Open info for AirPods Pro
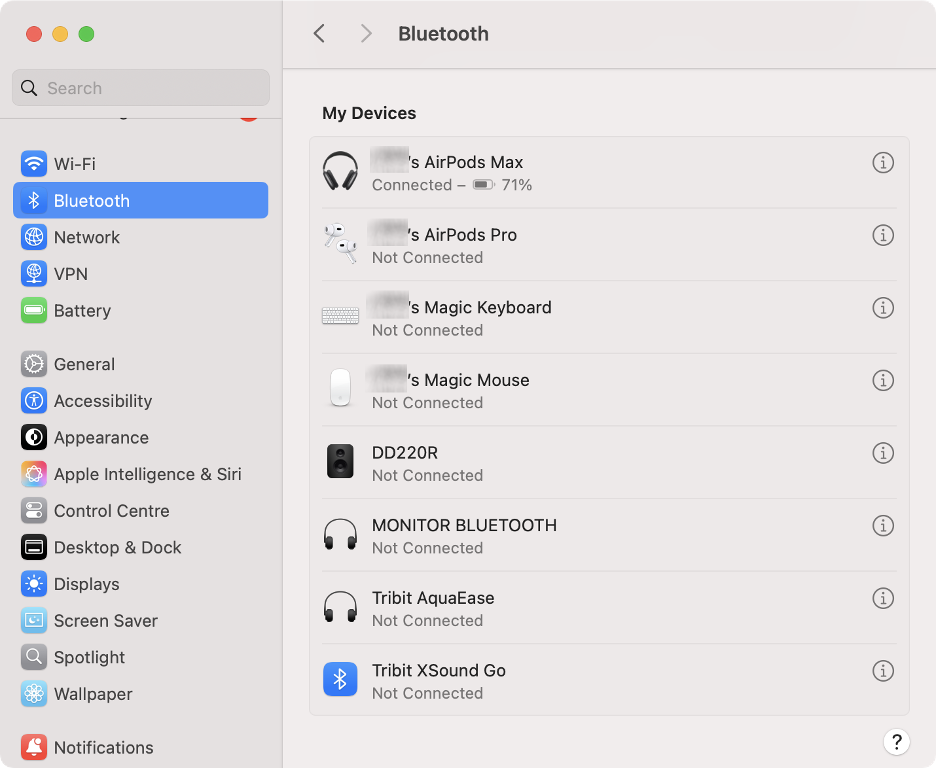936x768 pixels. pos(883,235)
